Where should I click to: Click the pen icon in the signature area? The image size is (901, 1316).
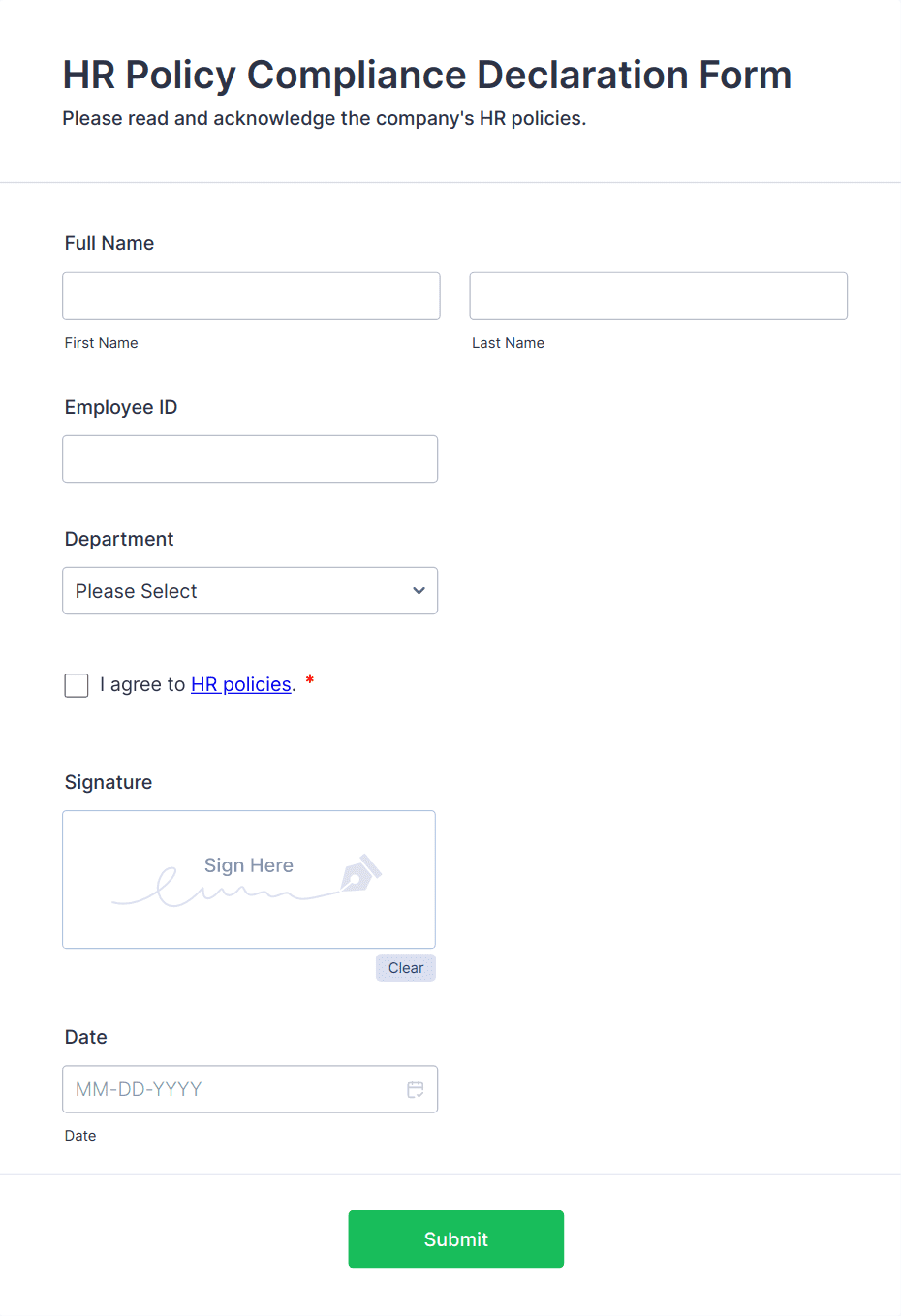pyautogui.click(x=362, y=872)
